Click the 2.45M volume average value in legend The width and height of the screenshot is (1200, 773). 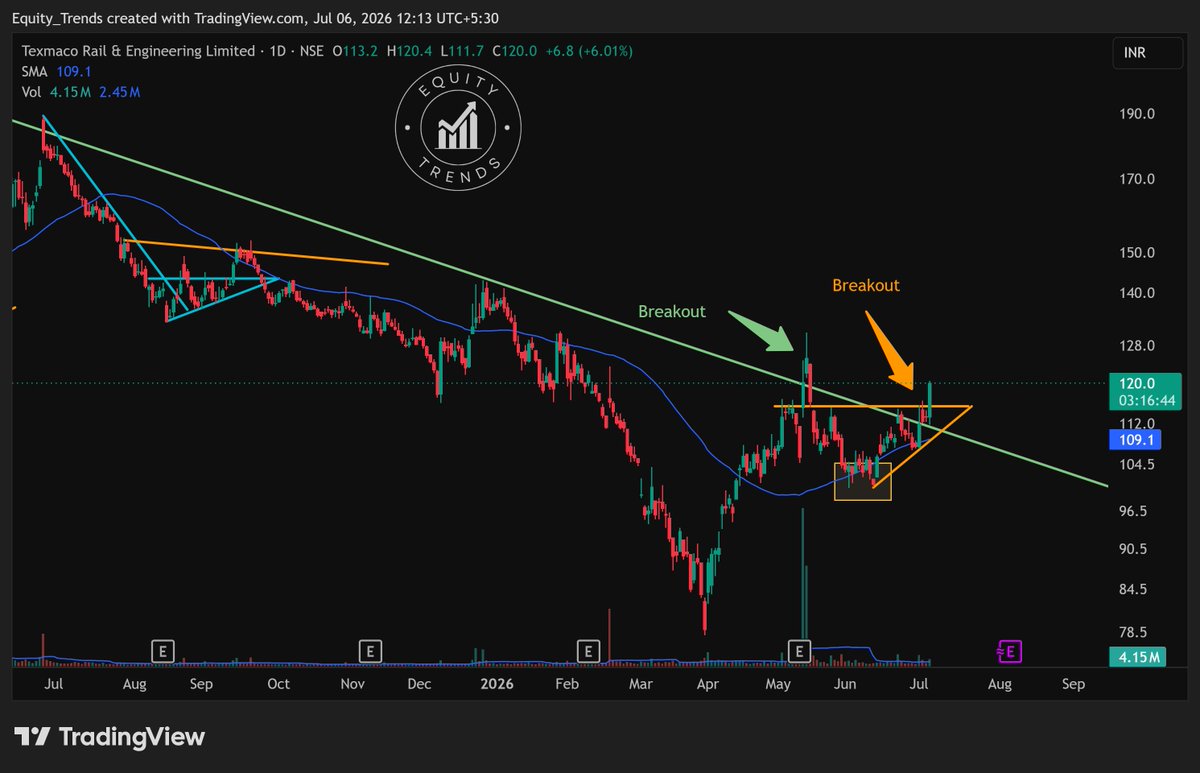pyautogui.click(x=120, y=92)
